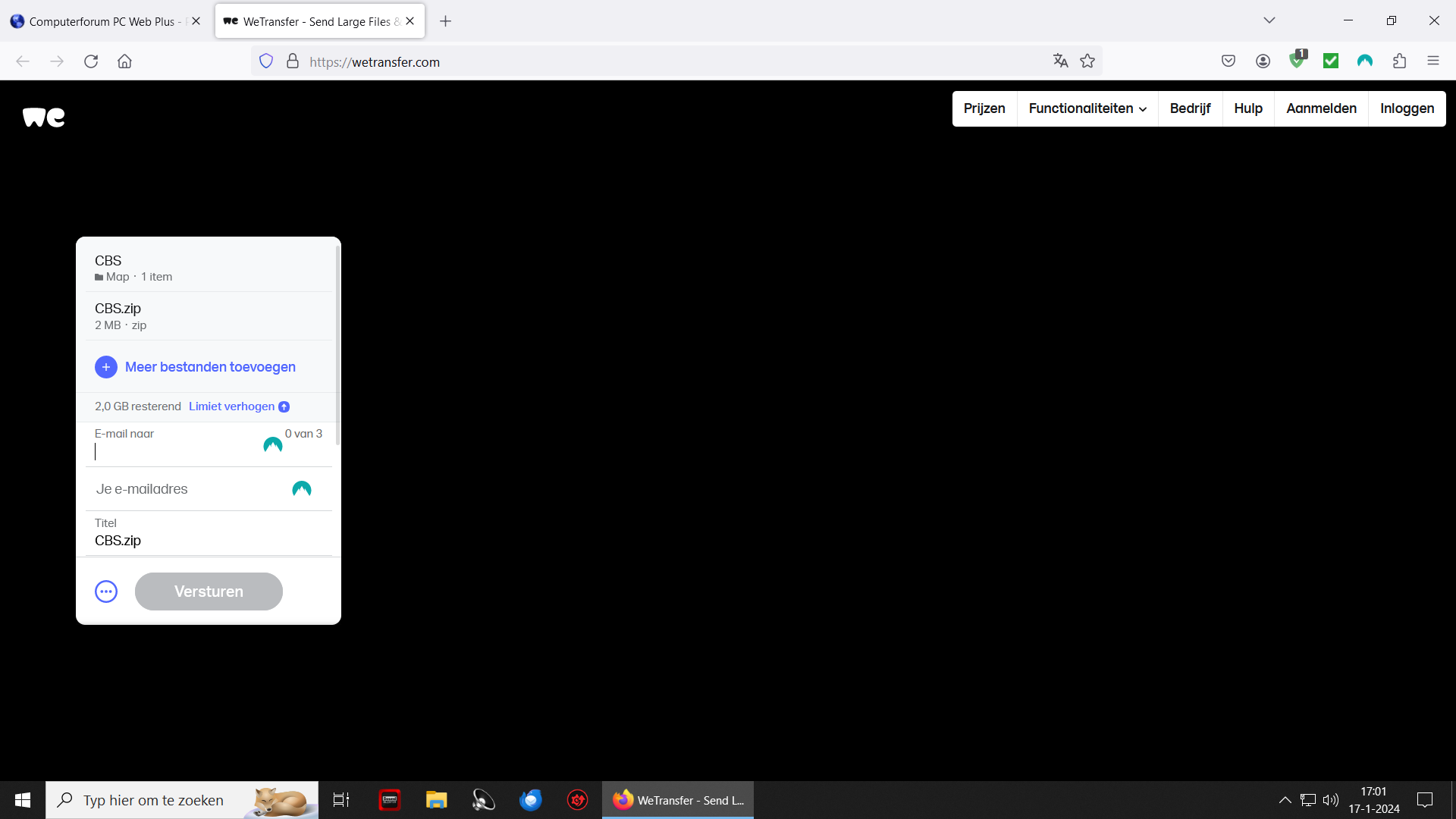This screenshot has width=1456, height=819.
Task: Click the WeTransfer 'we' logo
Action: [44, 117]
